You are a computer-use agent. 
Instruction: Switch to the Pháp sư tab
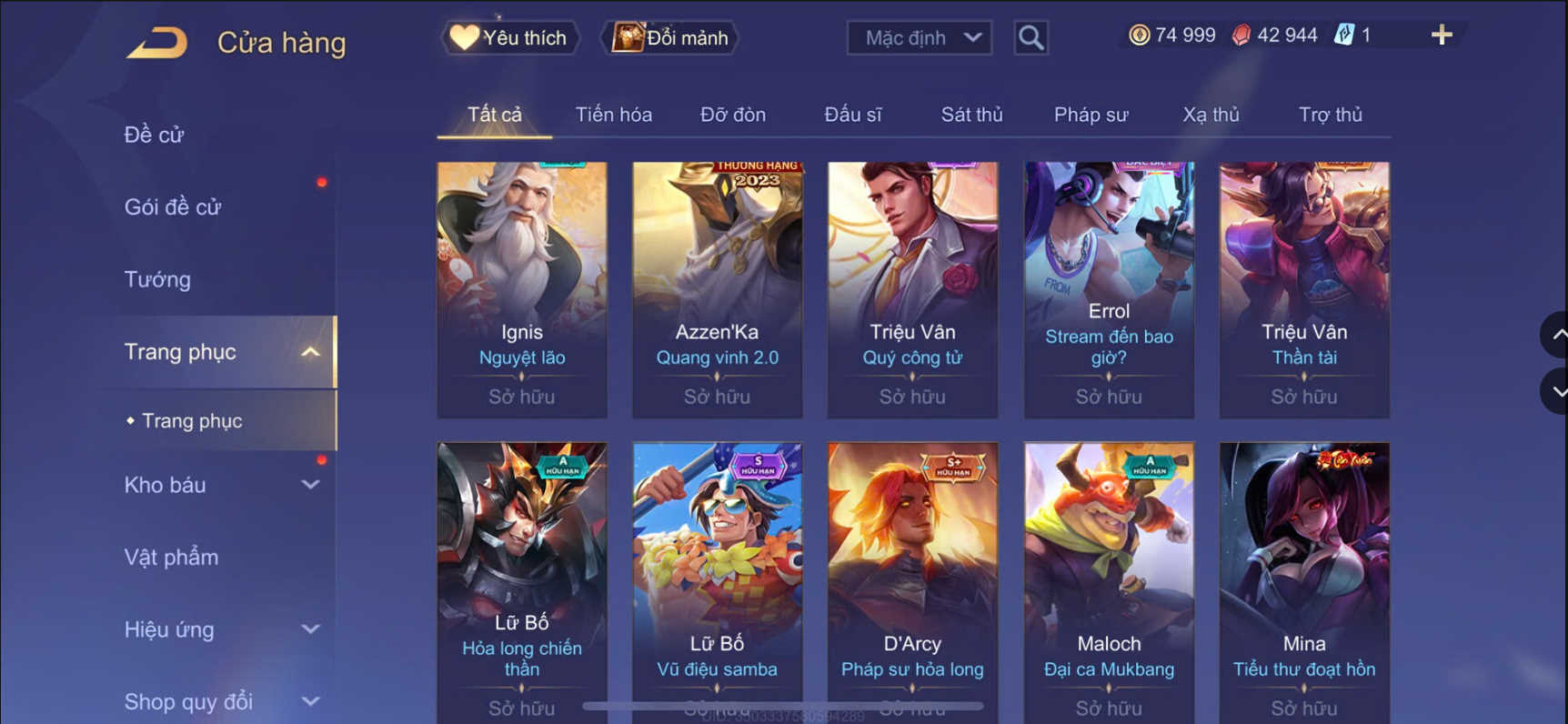[x=1091, y=115]
